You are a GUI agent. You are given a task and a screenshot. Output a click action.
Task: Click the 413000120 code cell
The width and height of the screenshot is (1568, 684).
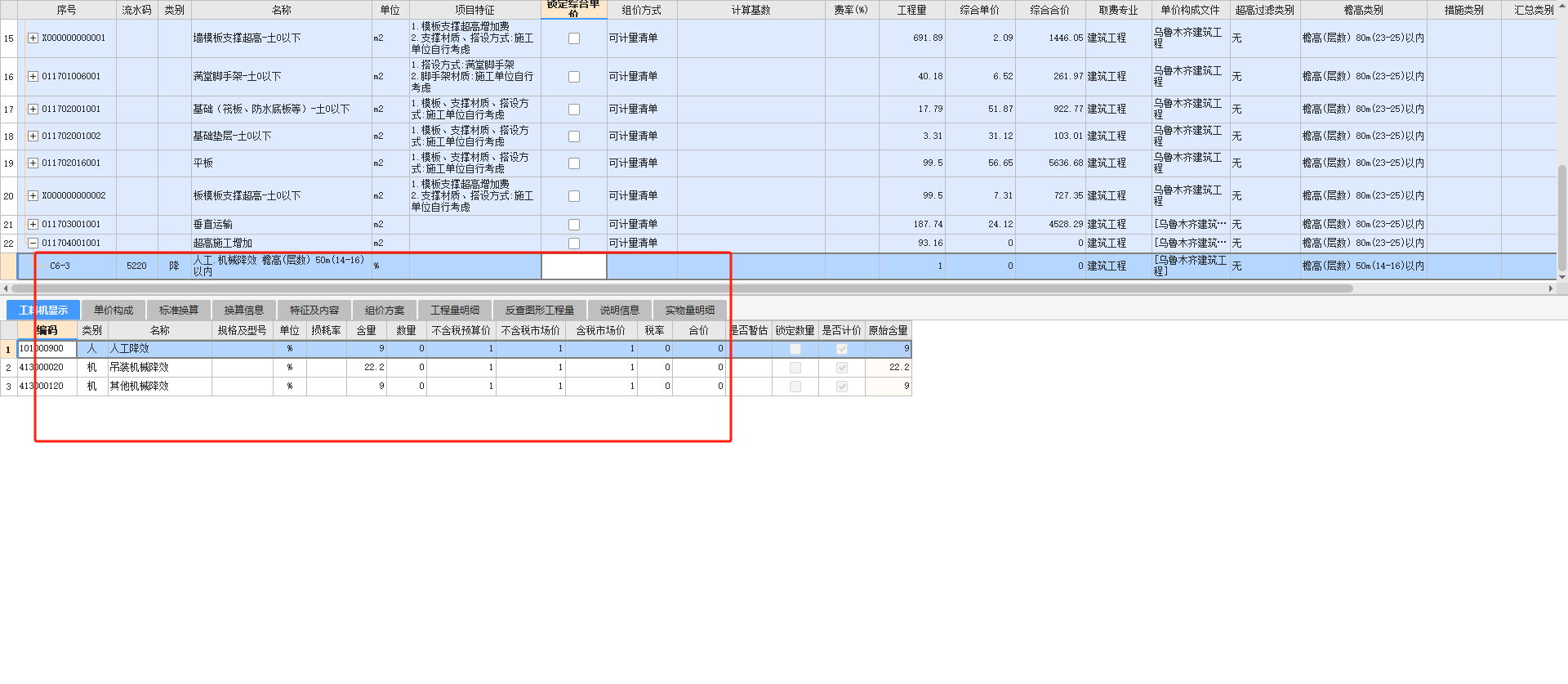pos(47,387)
